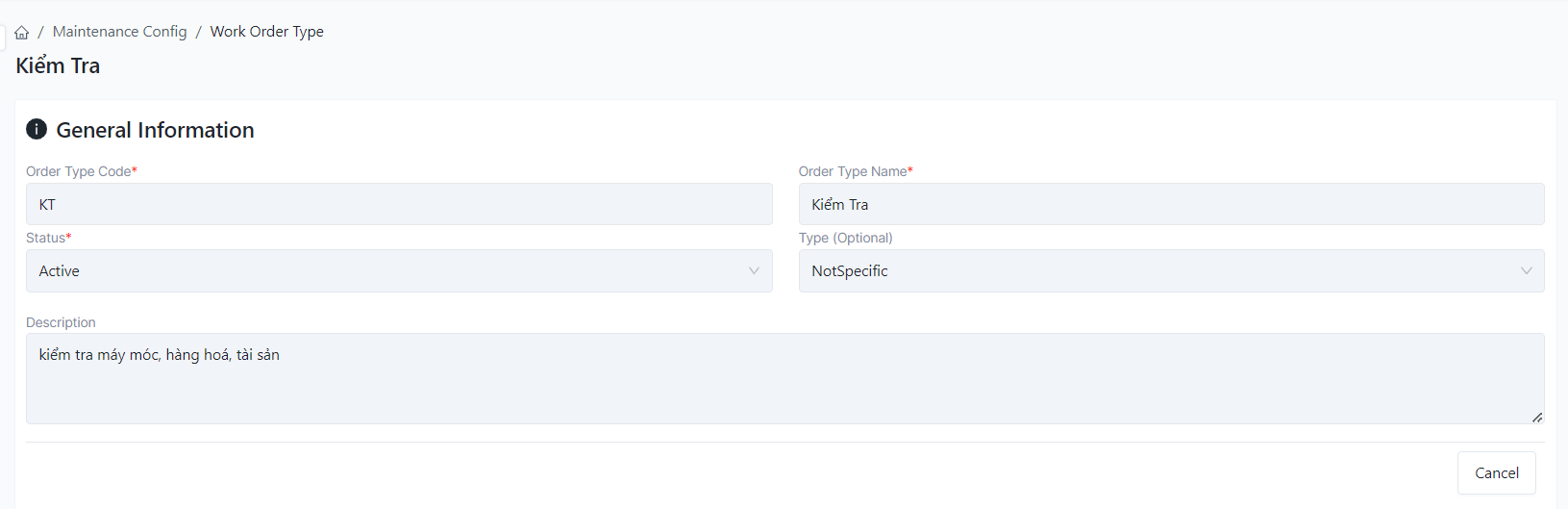The width and height of the screenshot is (1568, 509).
Task: Focus the Order Type Code field
Action: click(398, 204)
